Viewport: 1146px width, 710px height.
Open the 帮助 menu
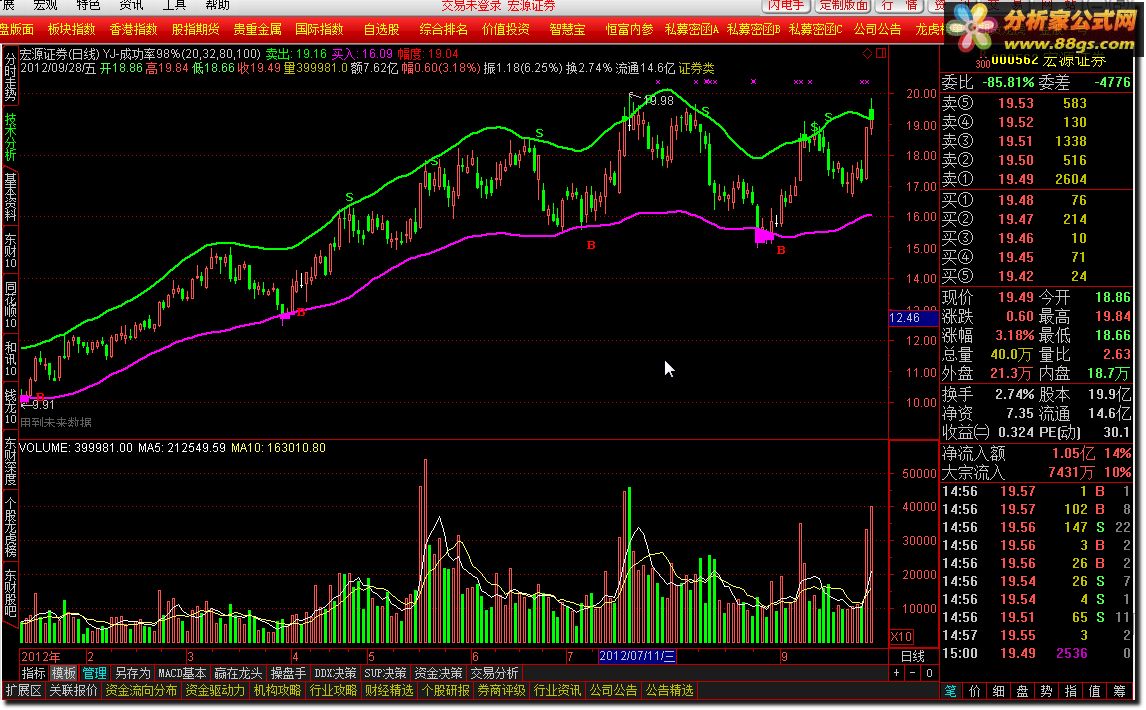[x=217, y=5]
